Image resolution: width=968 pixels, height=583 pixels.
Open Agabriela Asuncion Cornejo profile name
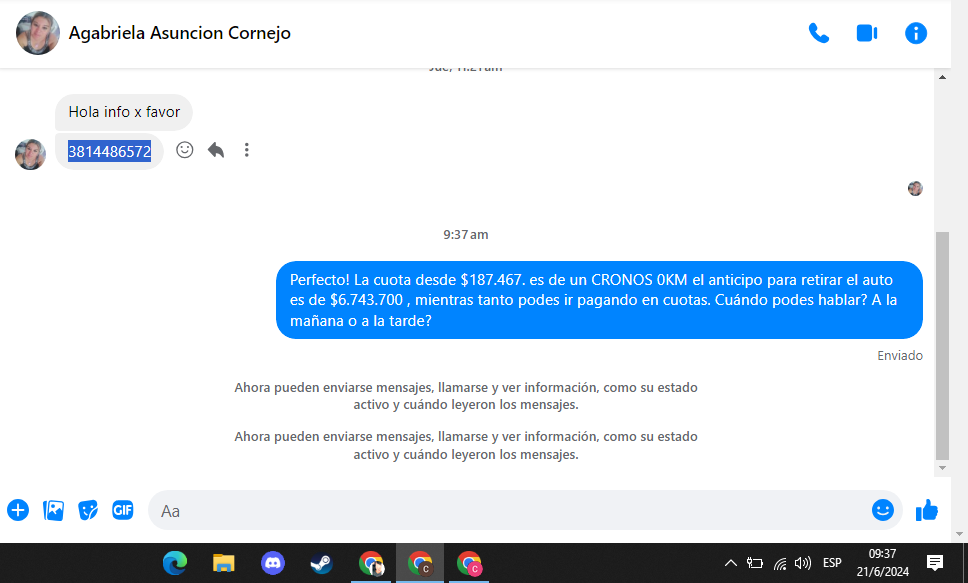tap(179, 33)
